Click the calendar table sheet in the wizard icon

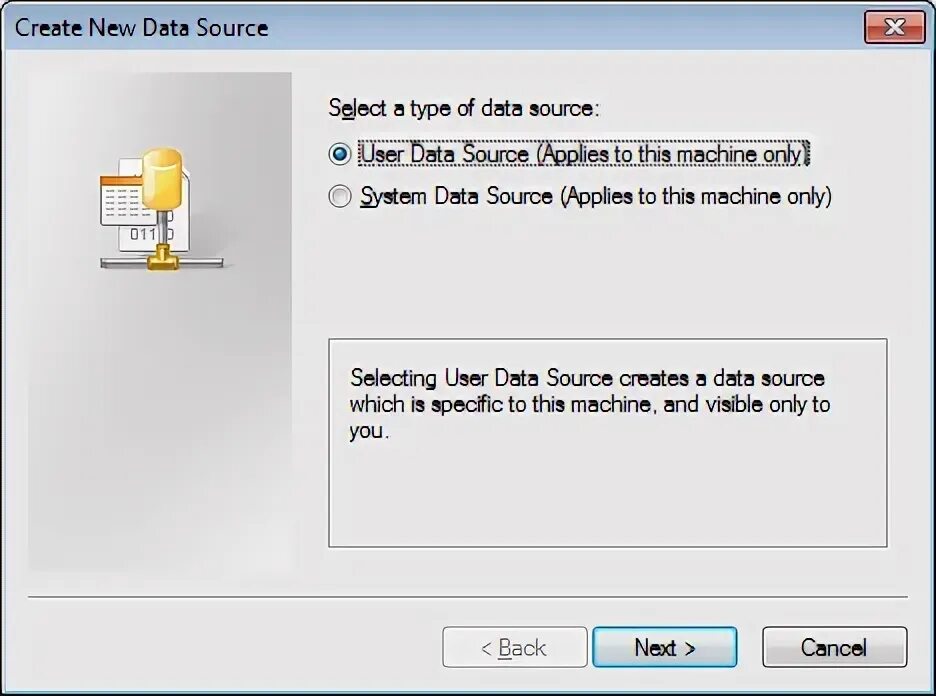click(120, 199)
